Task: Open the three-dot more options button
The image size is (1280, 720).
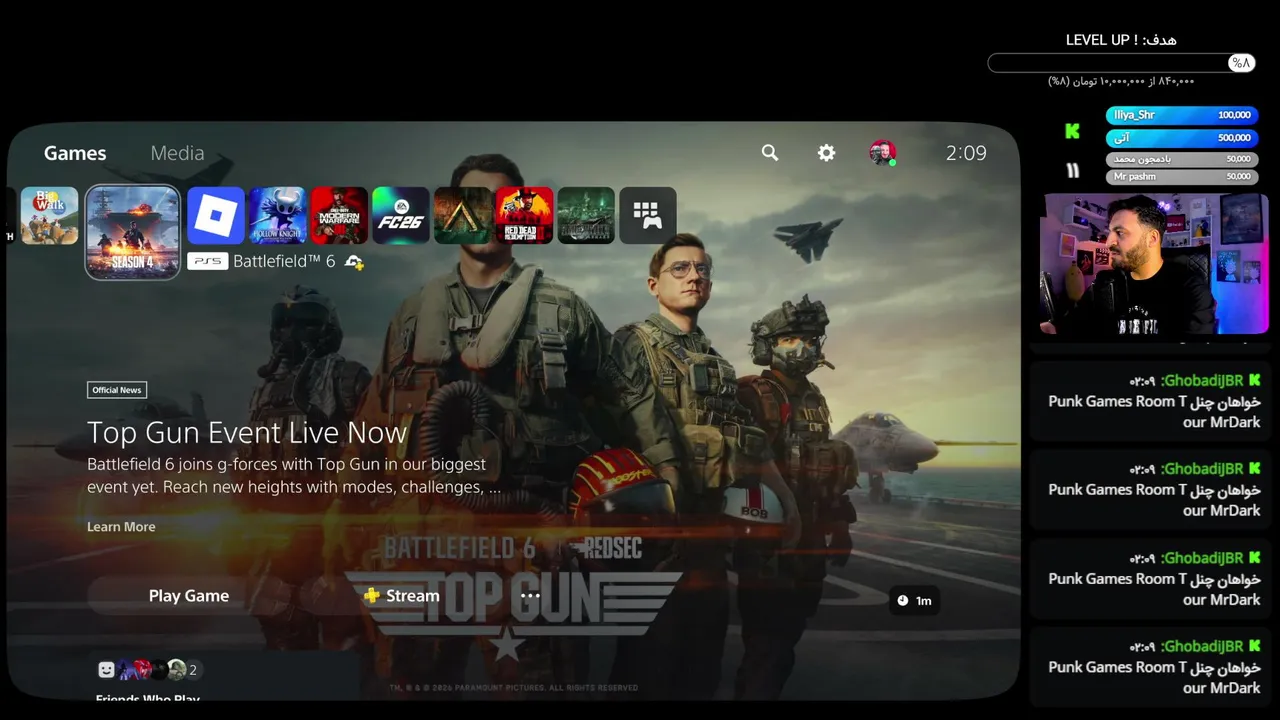Action: pyautogui.click(x=530, y=596)
